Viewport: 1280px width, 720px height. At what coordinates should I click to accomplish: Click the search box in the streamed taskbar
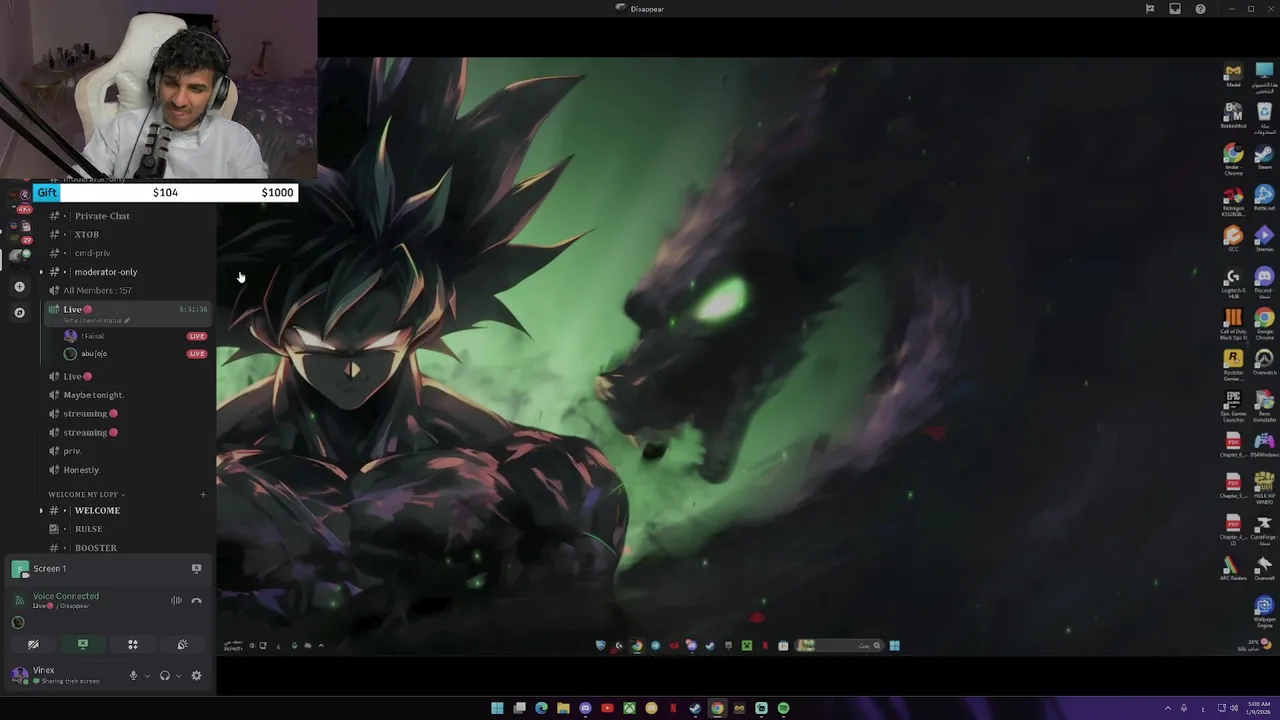840,646
